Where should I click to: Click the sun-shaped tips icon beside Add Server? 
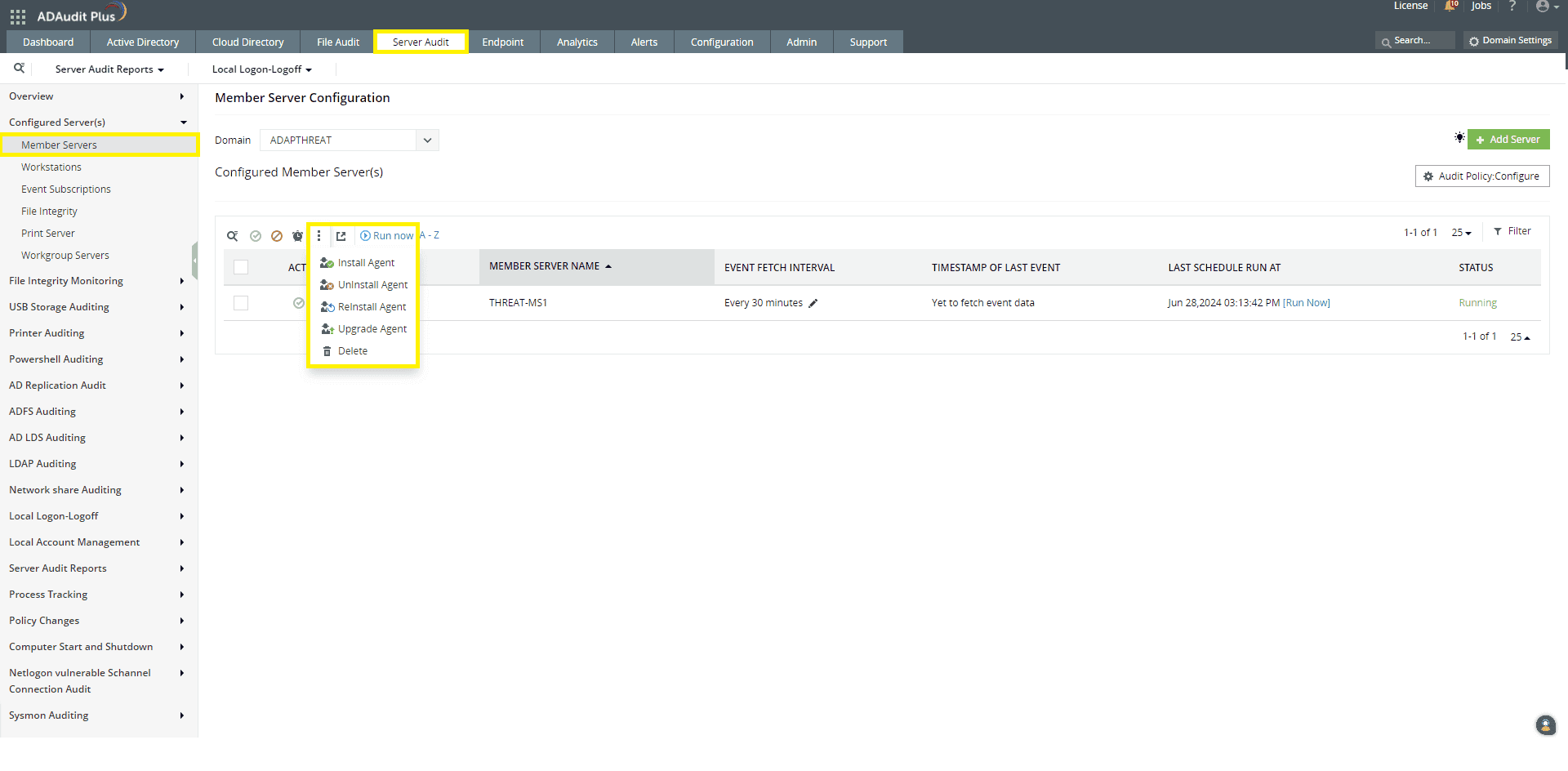tap(1459, 138)
